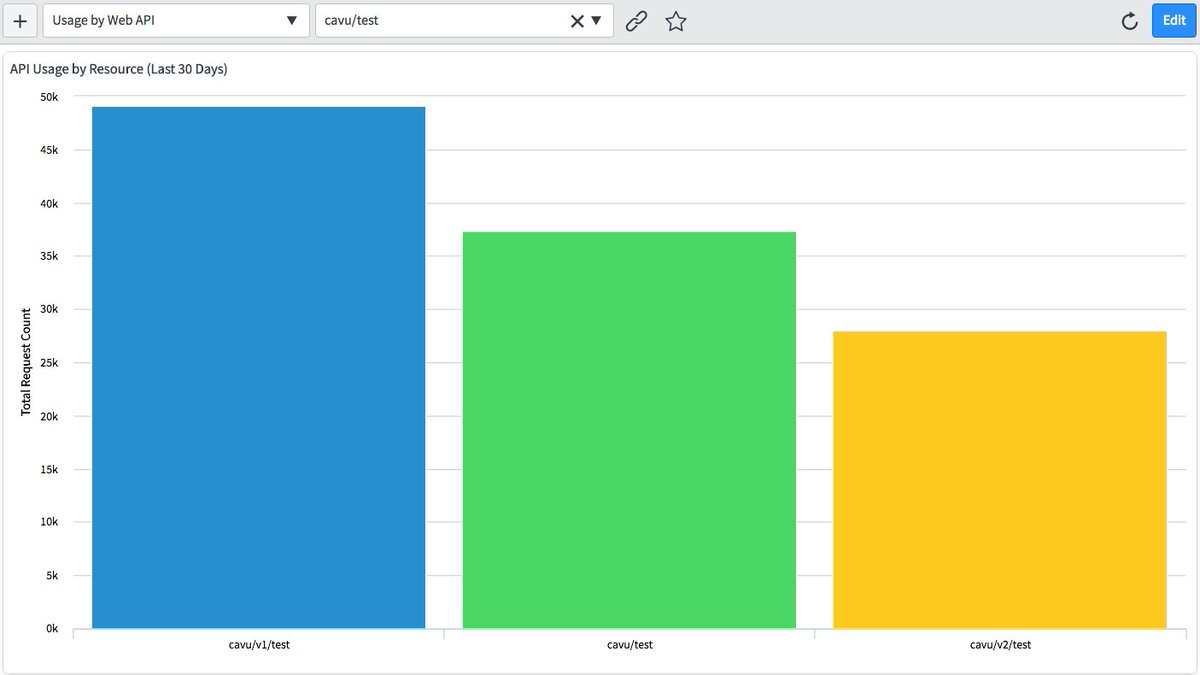Click the cavu/v1/test axis label
This screenshot has height=675, width=1200.
(259, 645)
